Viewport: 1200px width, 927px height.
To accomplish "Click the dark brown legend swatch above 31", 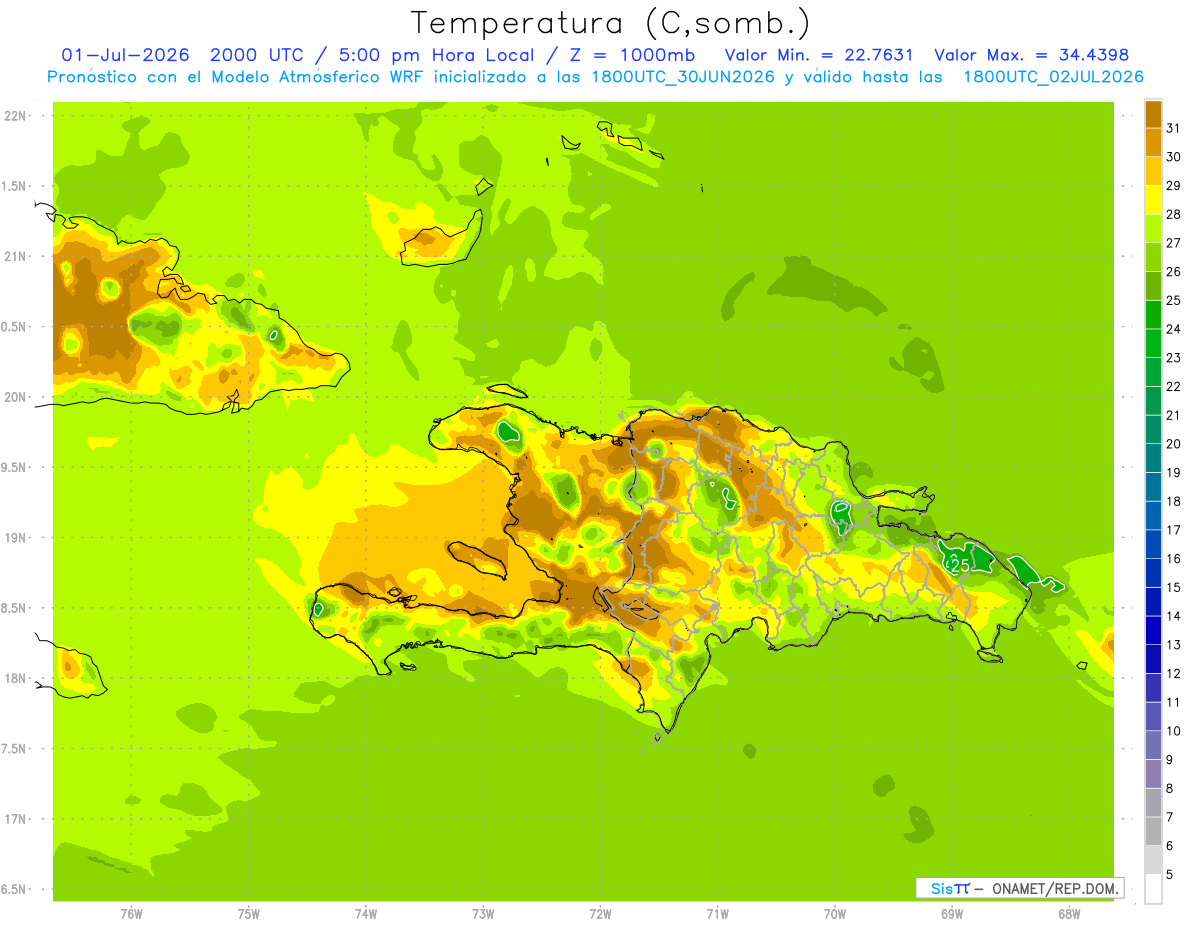I will point(1153,114).
